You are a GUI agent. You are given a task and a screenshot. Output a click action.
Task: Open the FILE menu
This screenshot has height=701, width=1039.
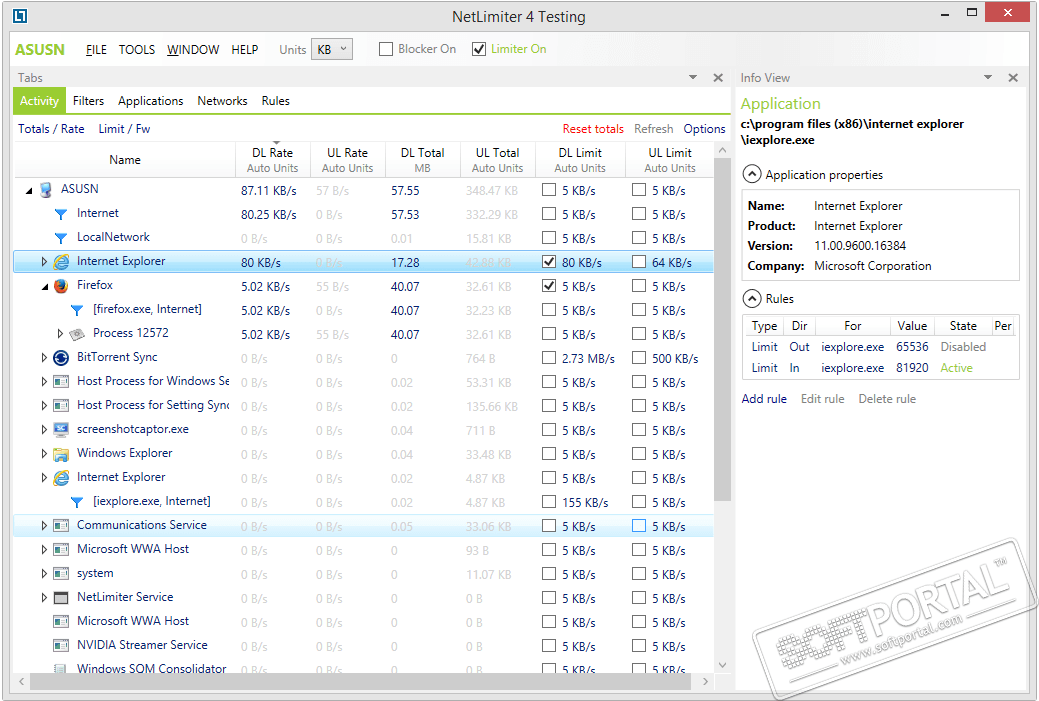[96, 50]
